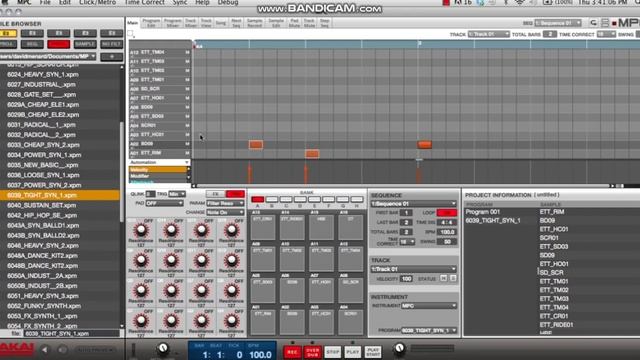640x360 pixels.
Task: Click the Q16 Resonance knob at top right
Action: pyautogui.click(x=231, y=230)
